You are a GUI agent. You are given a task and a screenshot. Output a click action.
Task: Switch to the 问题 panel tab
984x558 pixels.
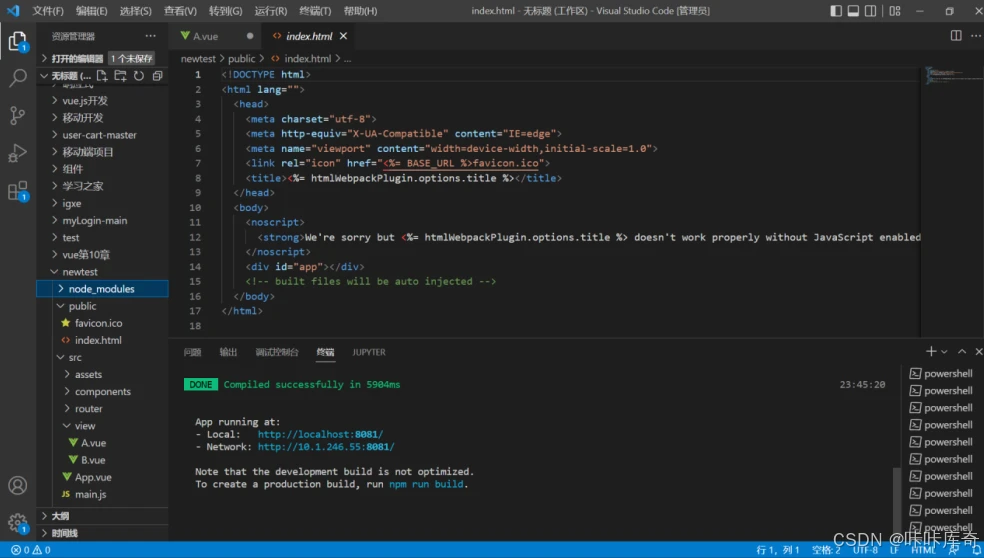tap(193, 352)
